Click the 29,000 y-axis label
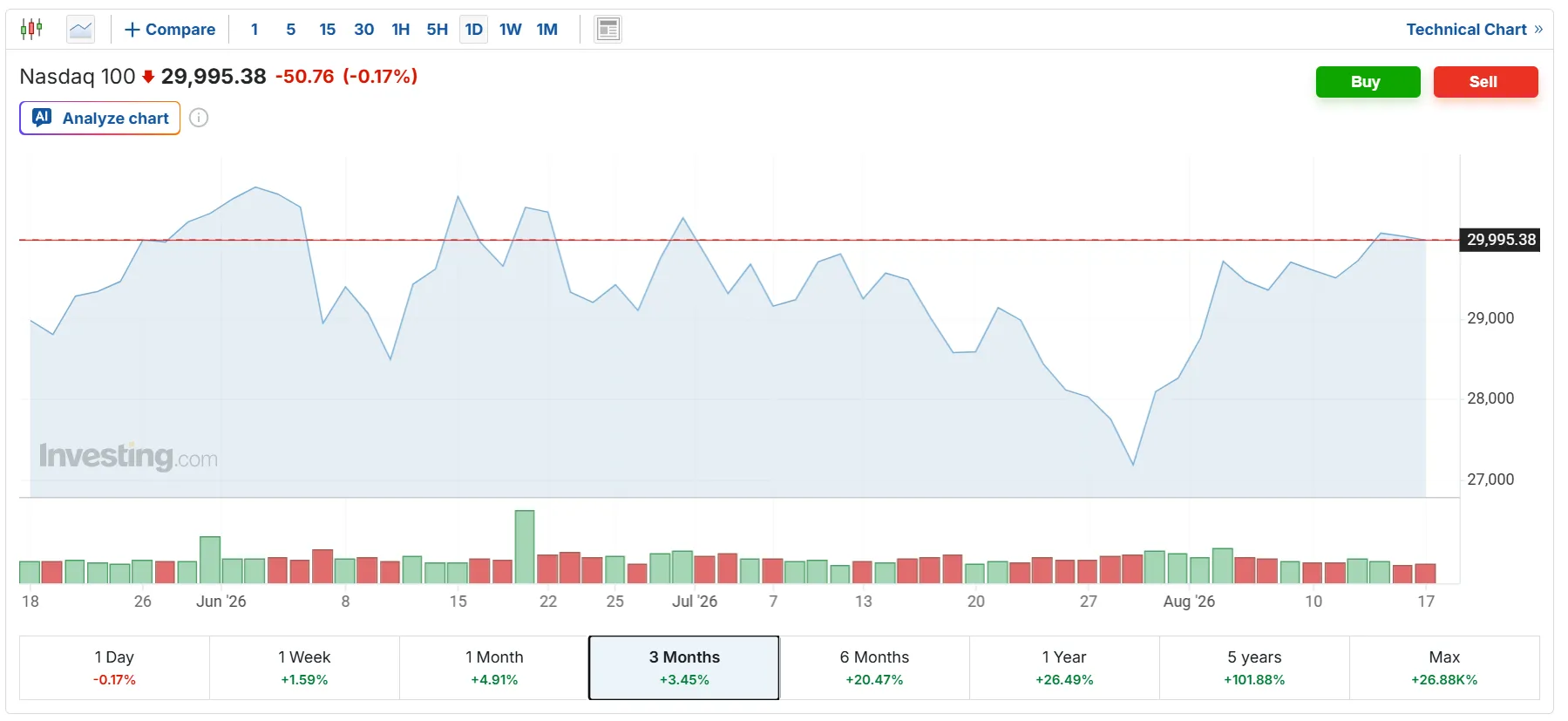The width and height of the screenshot is (1568, 721). (x=1490, y=318)
